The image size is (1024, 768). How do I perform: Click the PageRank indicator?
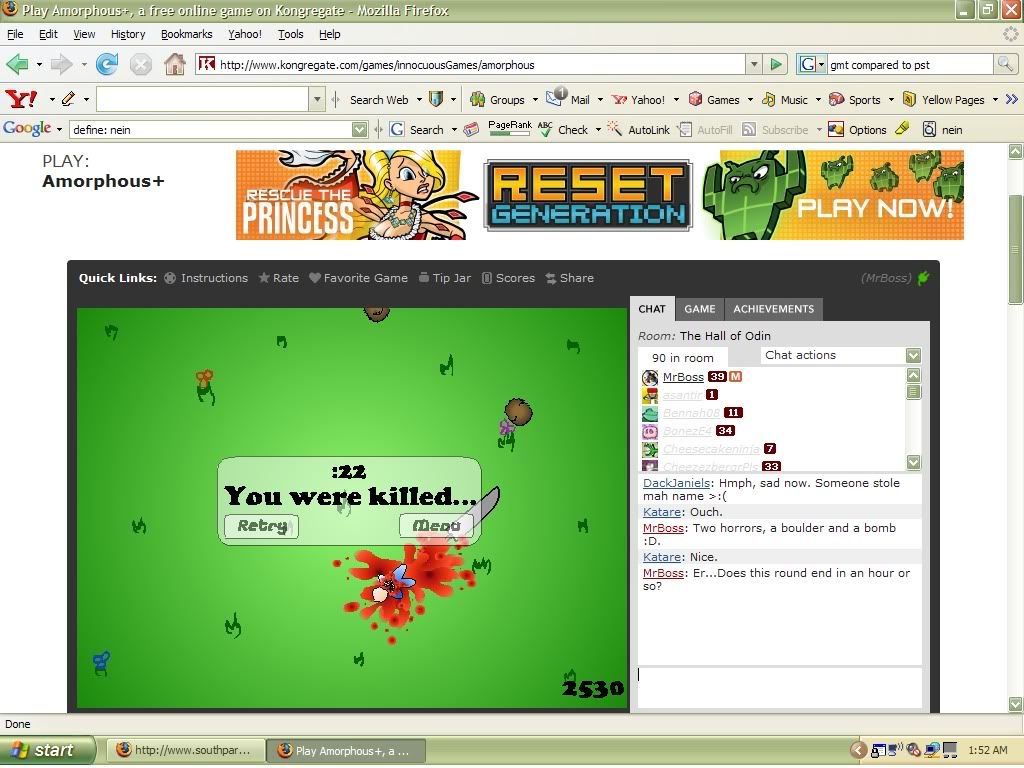click(510, 128)
